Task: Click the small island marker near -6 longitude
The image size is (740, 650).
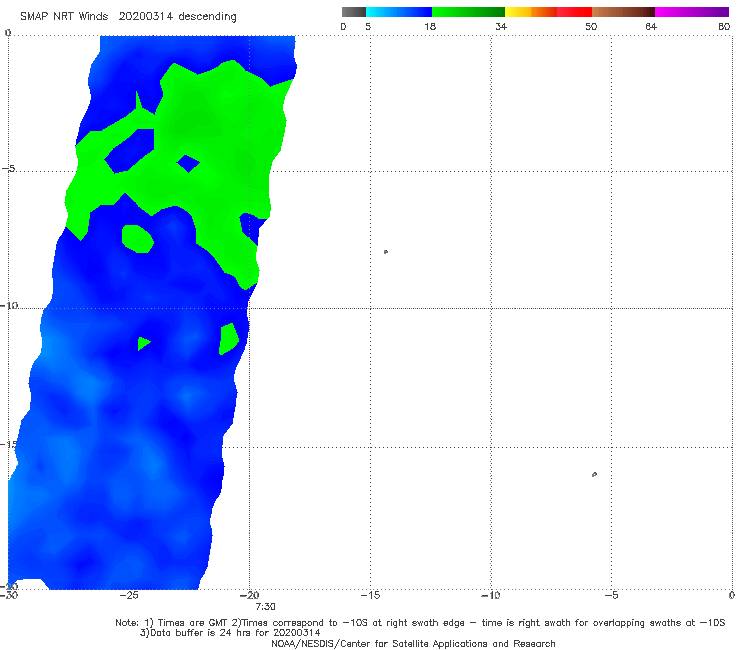Action: tap(594, 474)
